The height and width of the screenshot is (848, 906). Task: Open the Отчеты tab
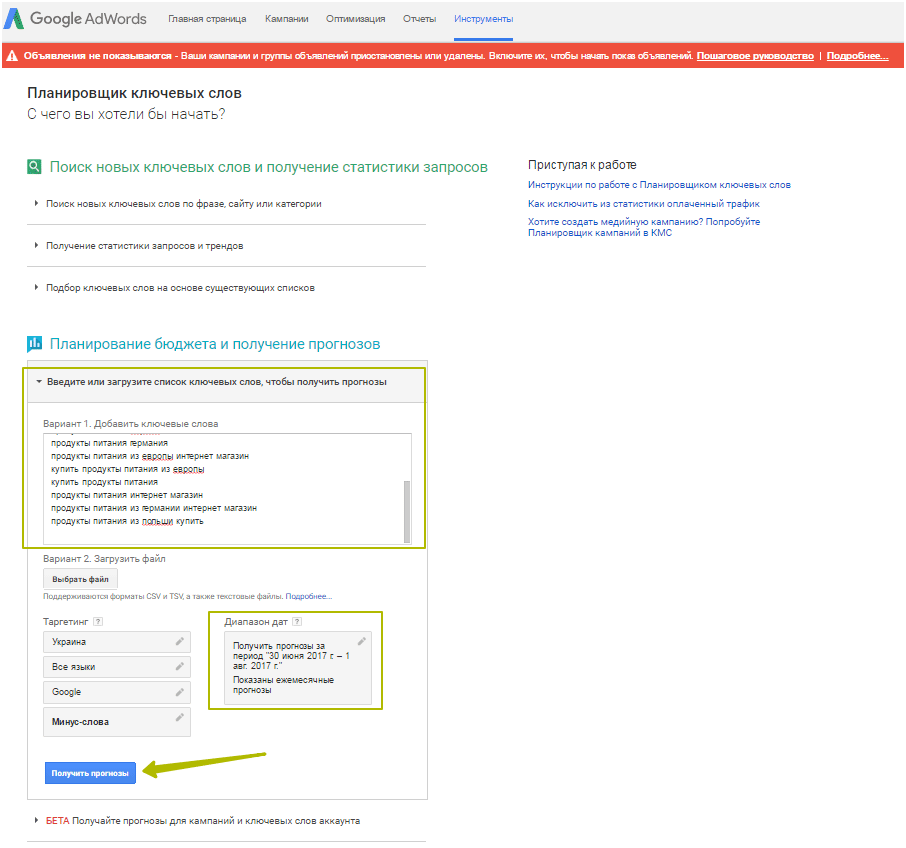coord(419,19)
